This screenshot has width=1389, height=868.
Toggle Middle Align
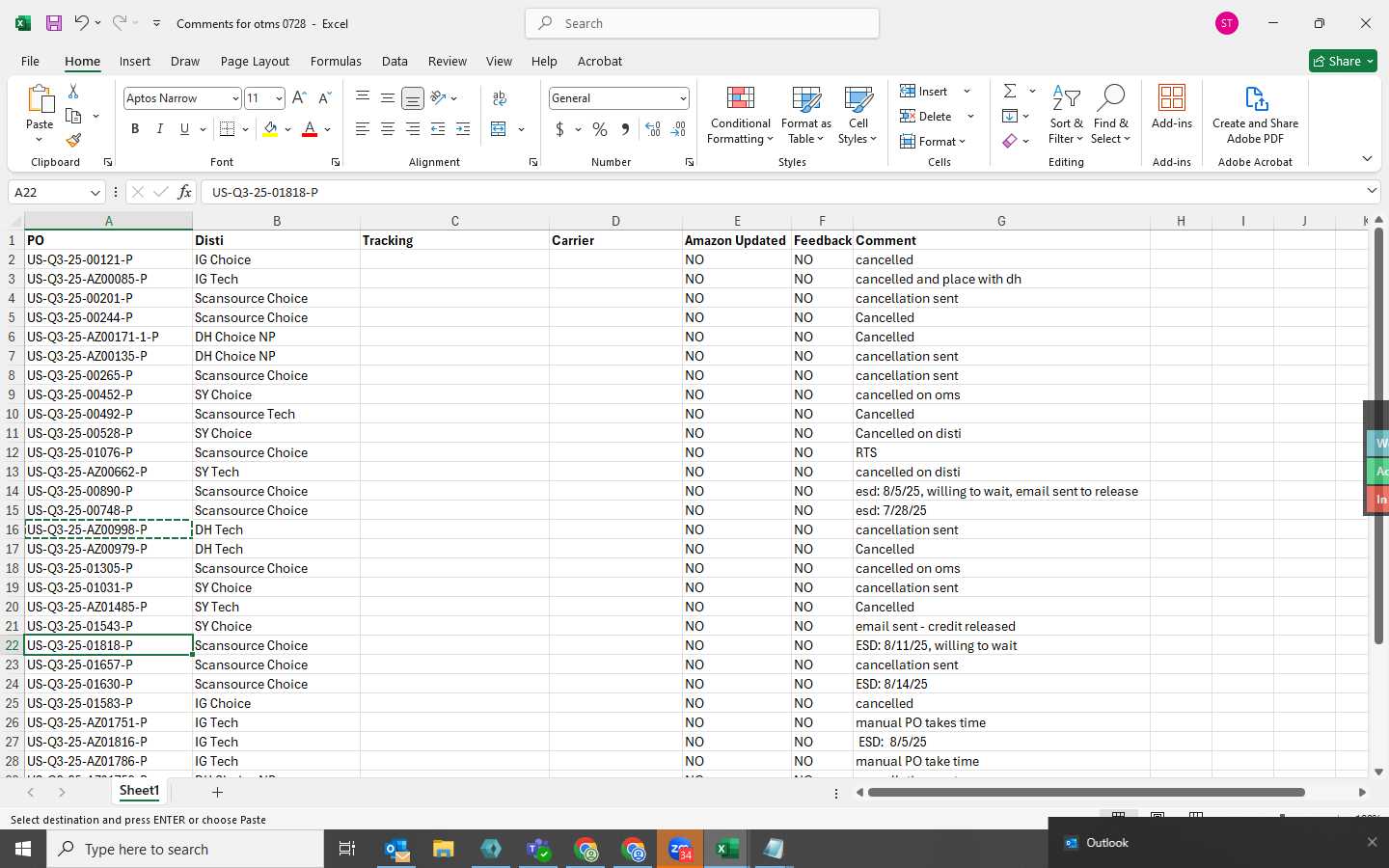[x=388, y=98]
